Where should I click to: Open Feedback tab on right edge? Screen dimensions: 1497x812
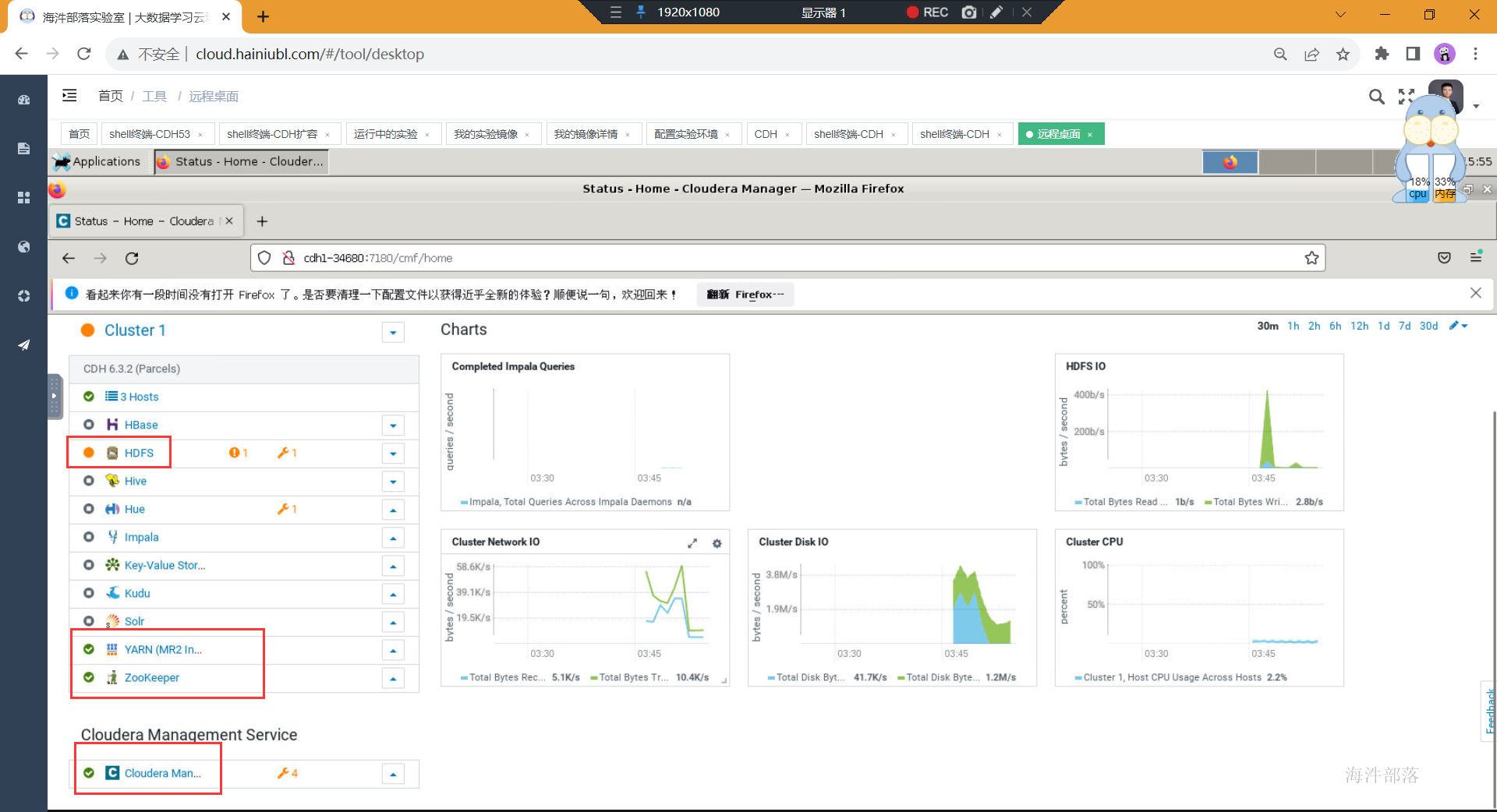[1489, 711]
